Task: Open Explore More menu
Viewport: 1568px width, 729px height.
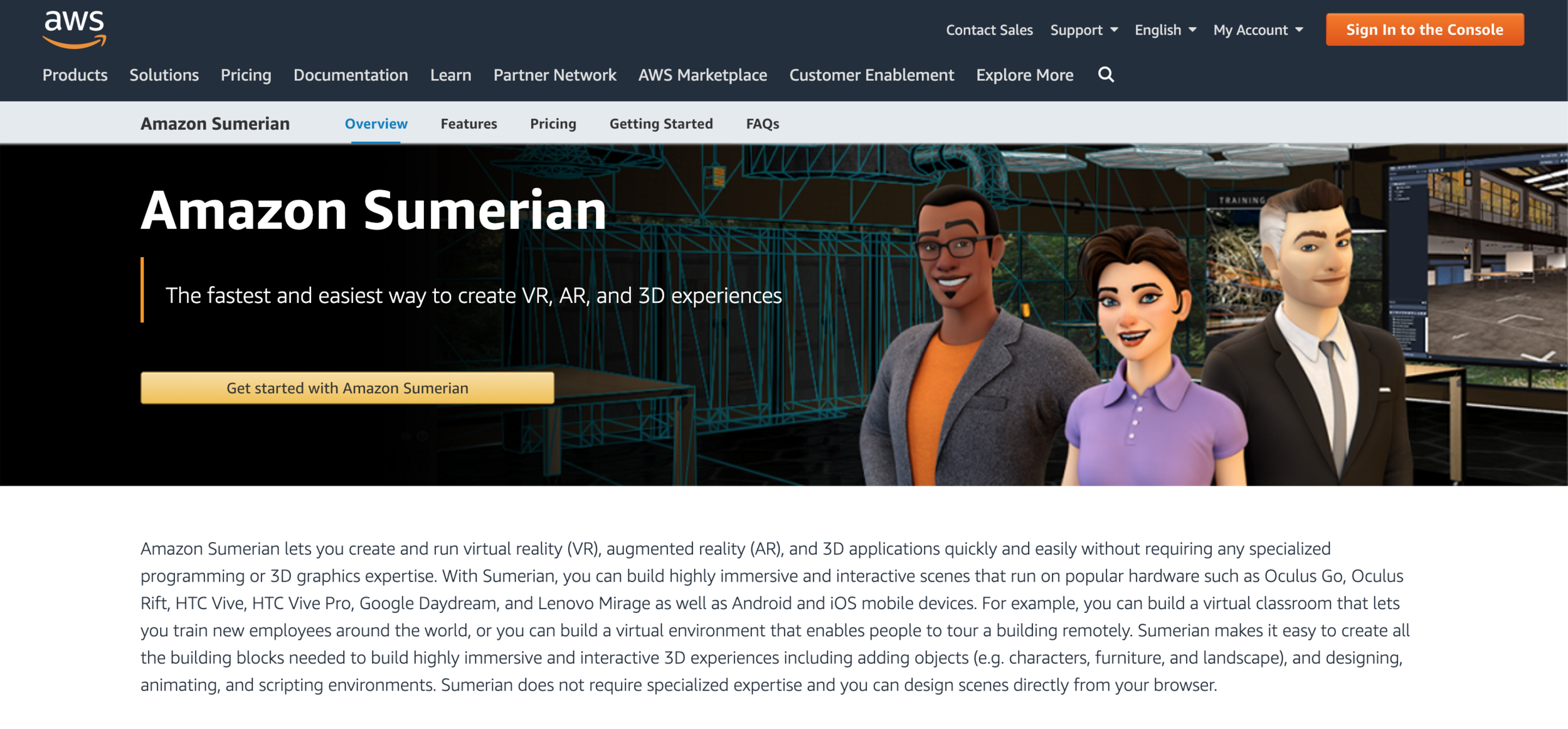Action: [x=1024, y=75]
